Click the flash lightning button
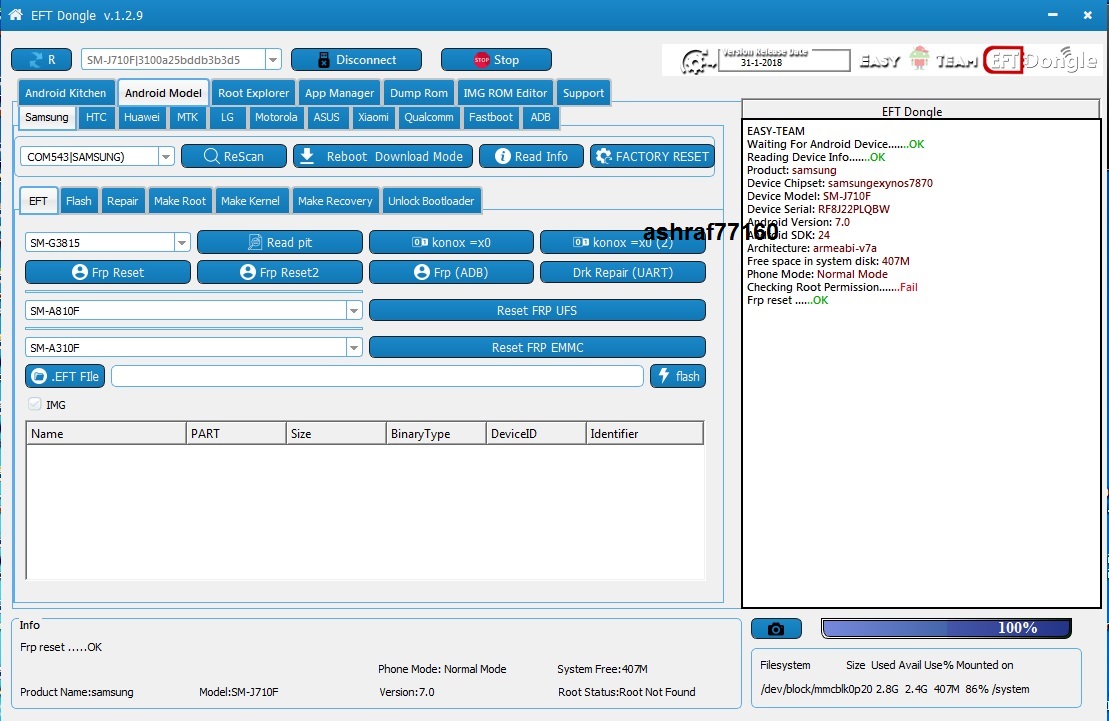 [678, 376]
